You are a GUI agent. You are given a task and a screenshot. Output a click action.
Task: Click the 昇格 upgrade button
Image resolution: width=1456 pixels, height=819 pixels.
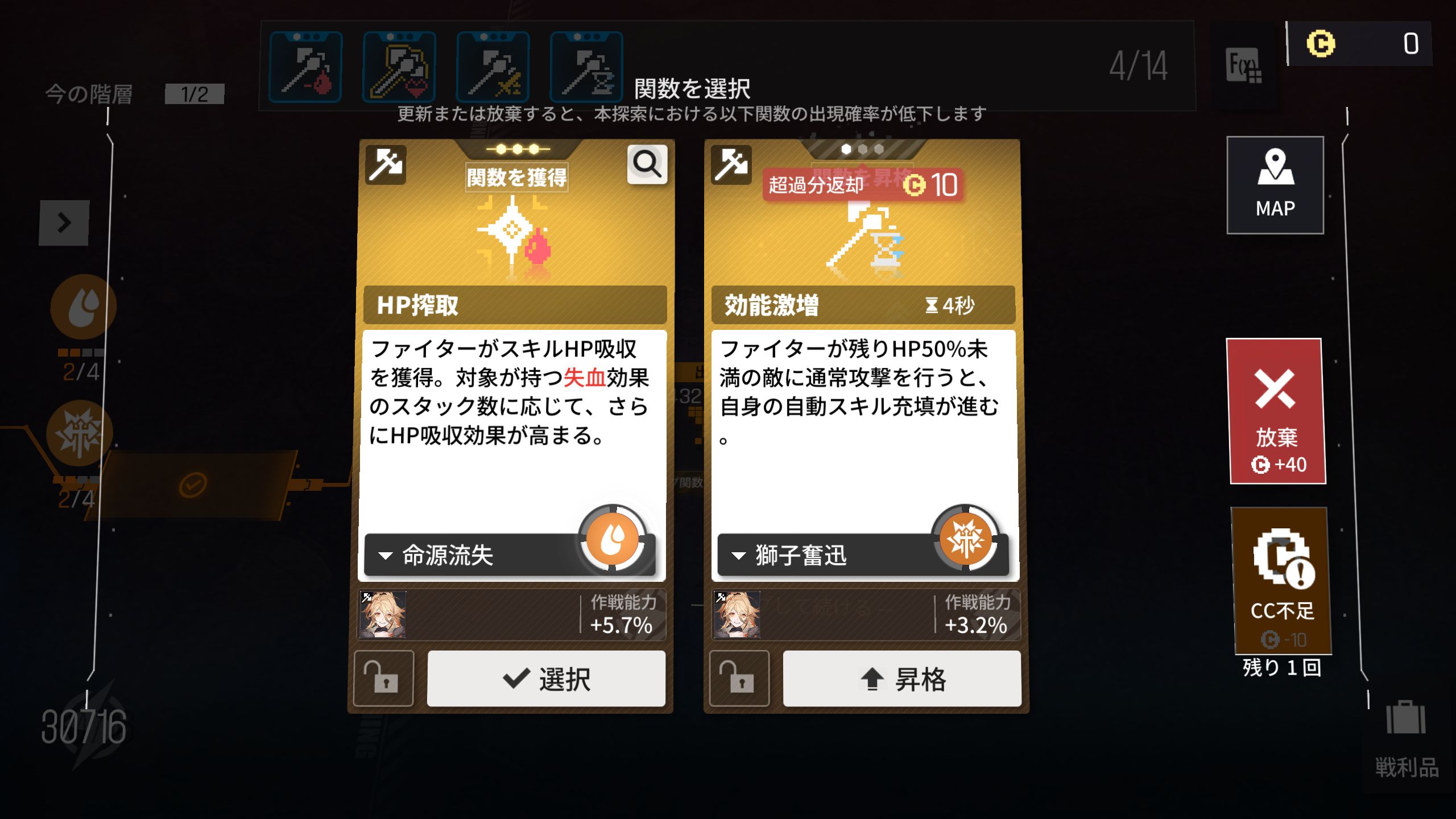point(902,679)
